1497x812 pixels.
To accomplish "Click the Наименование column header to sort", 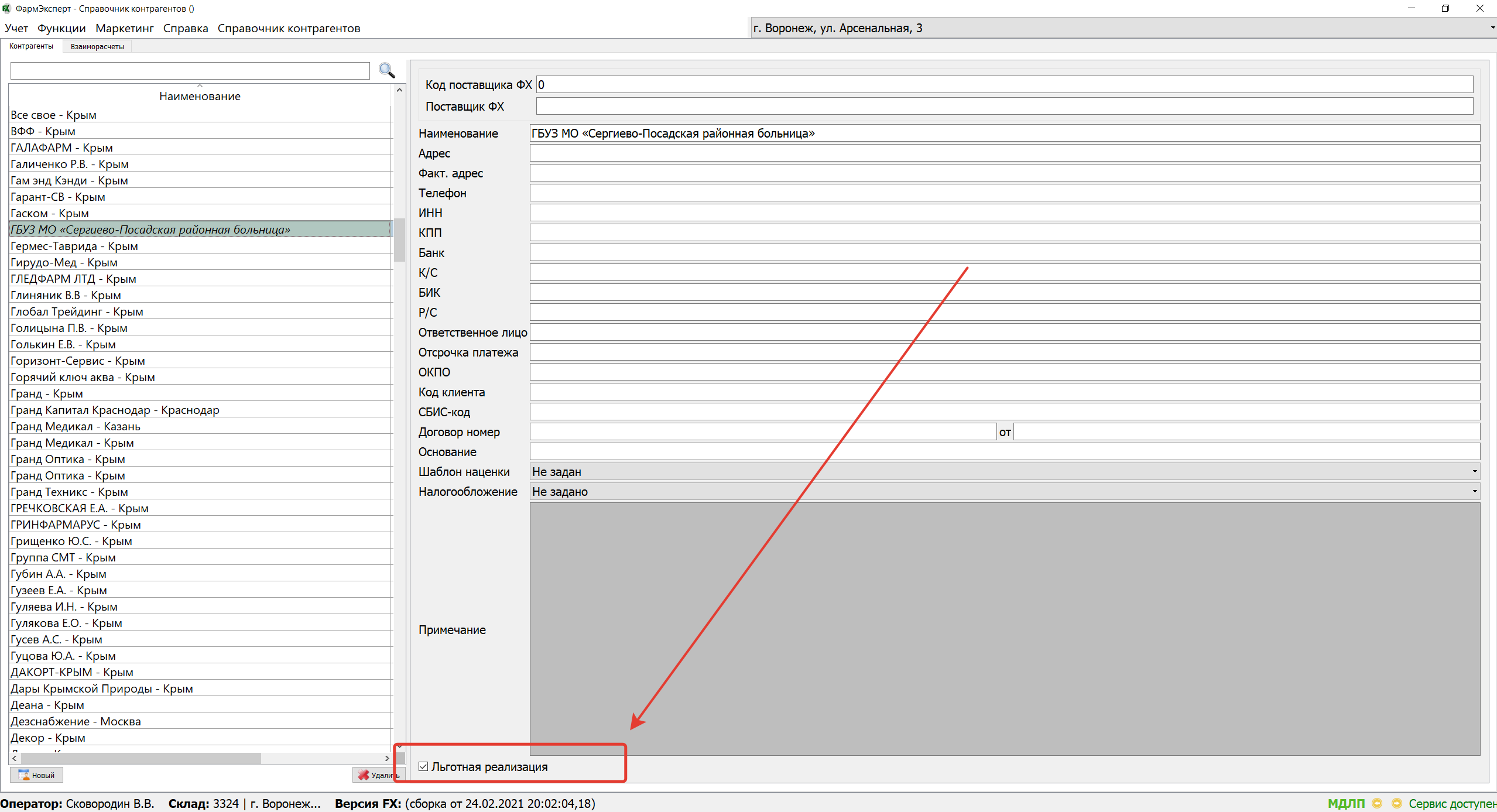I will tap(200, 96).
